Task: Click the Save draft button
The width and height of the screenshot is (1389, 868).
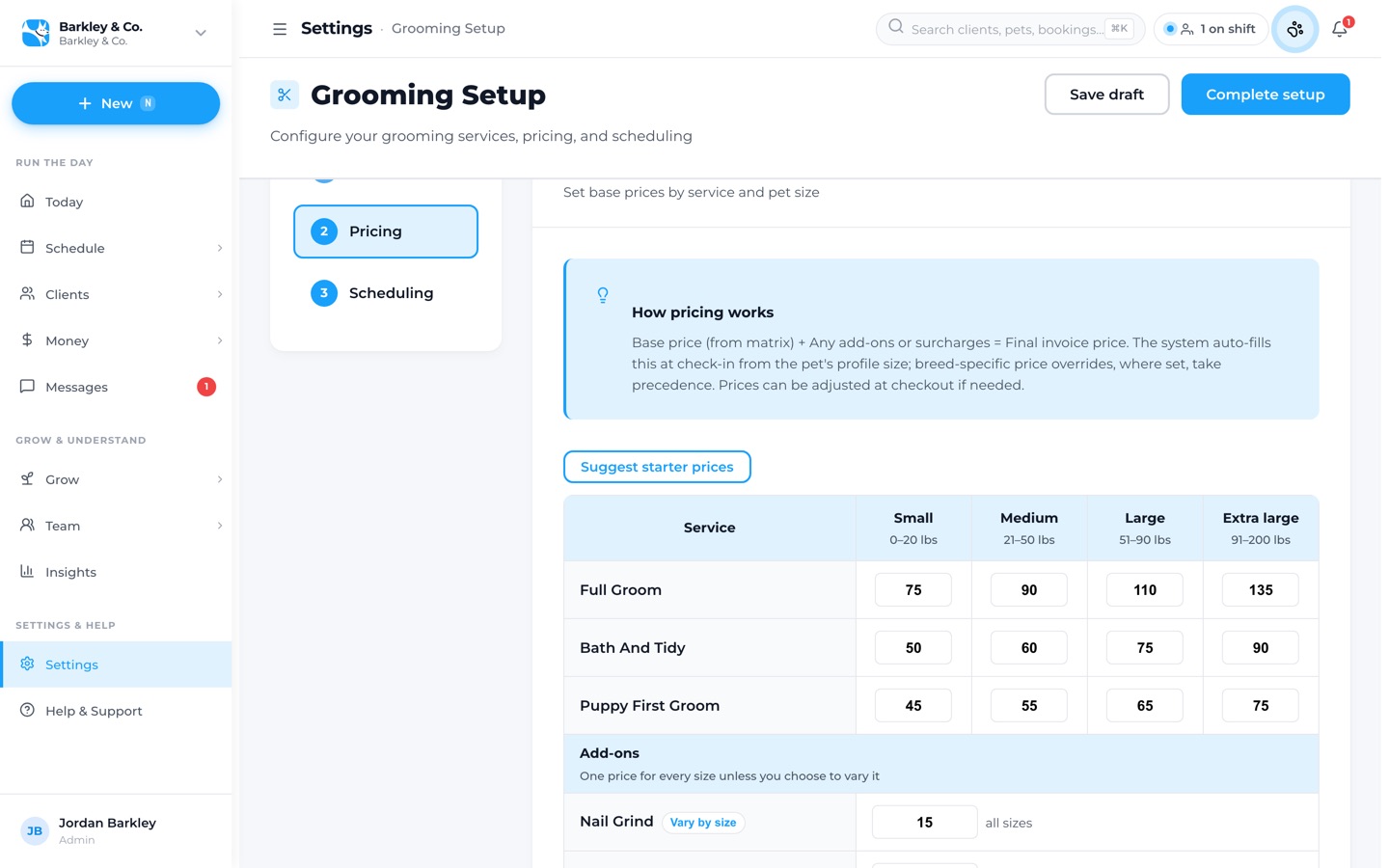Action: (x=1106, y=95)
